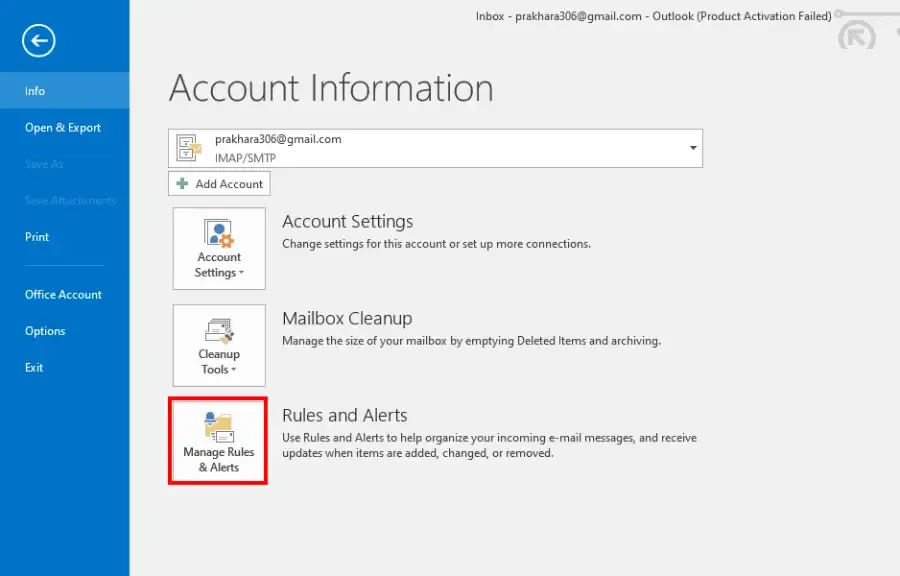Open the Open & Export page
The height and width of the screenshot is (576, 900).
click(x=64, y=127)
